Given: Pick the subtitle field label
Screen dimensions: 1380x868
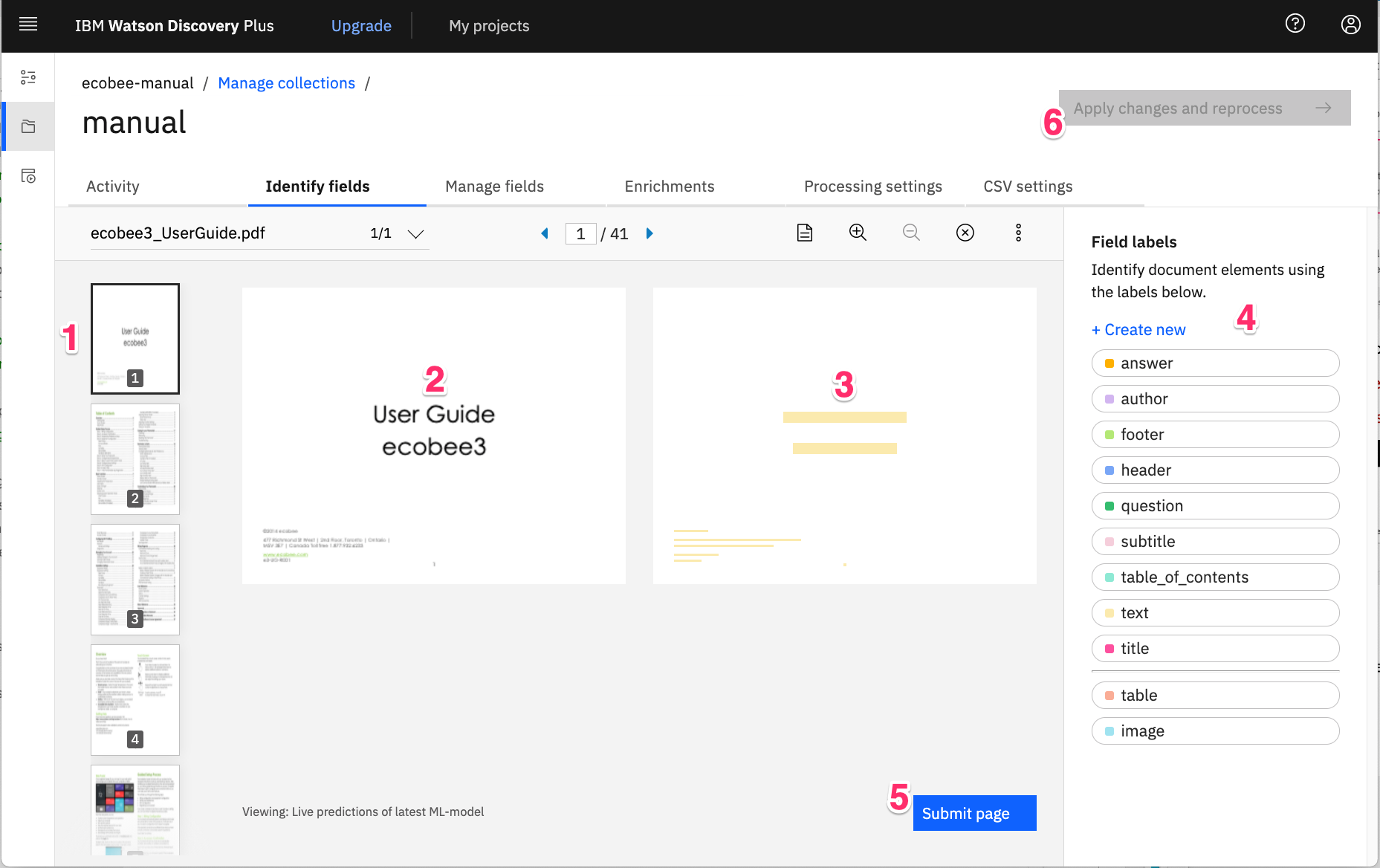Looking at the screenshot, I should coord(1216,542).
